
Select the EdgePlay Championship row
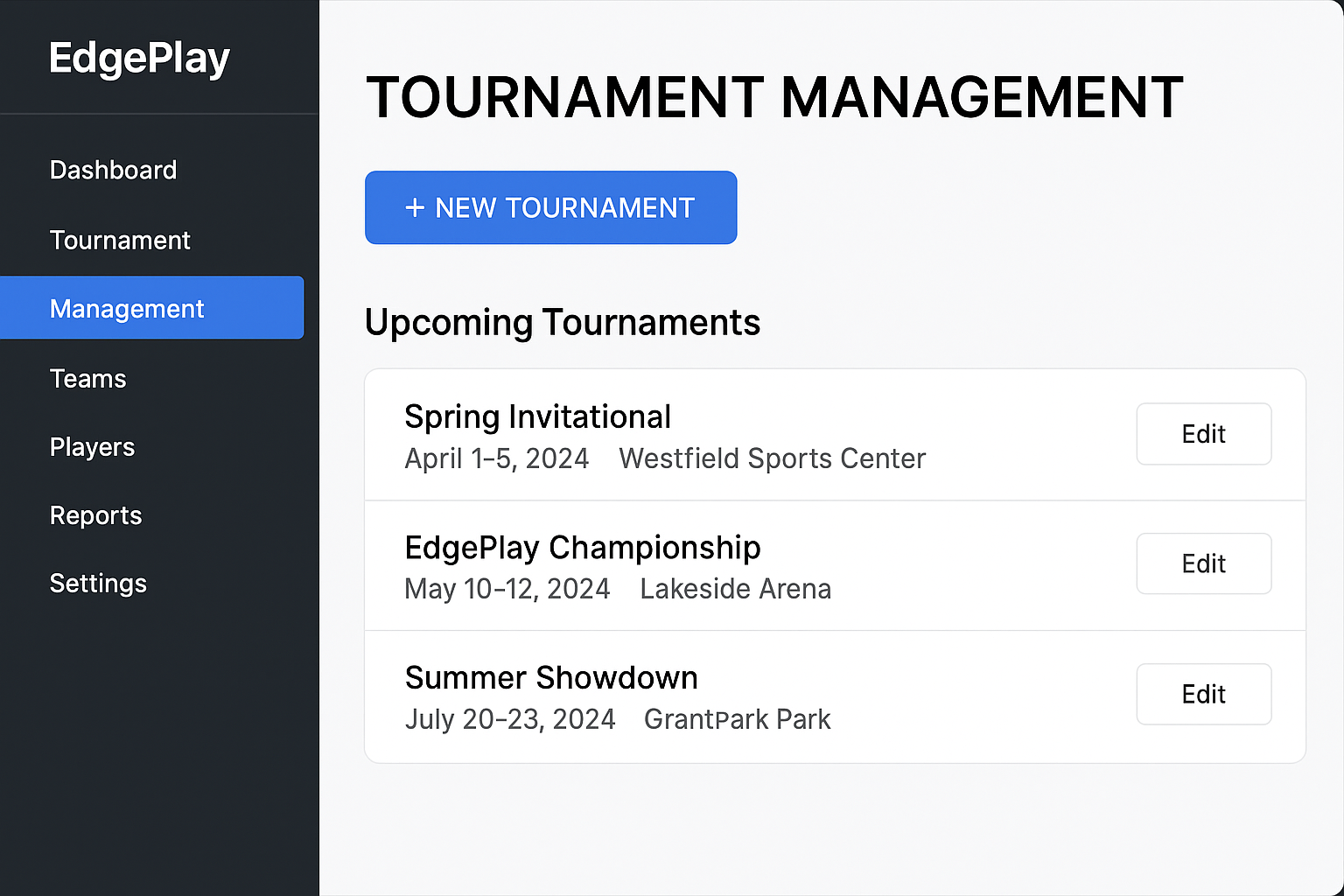(x=583, y=547)
